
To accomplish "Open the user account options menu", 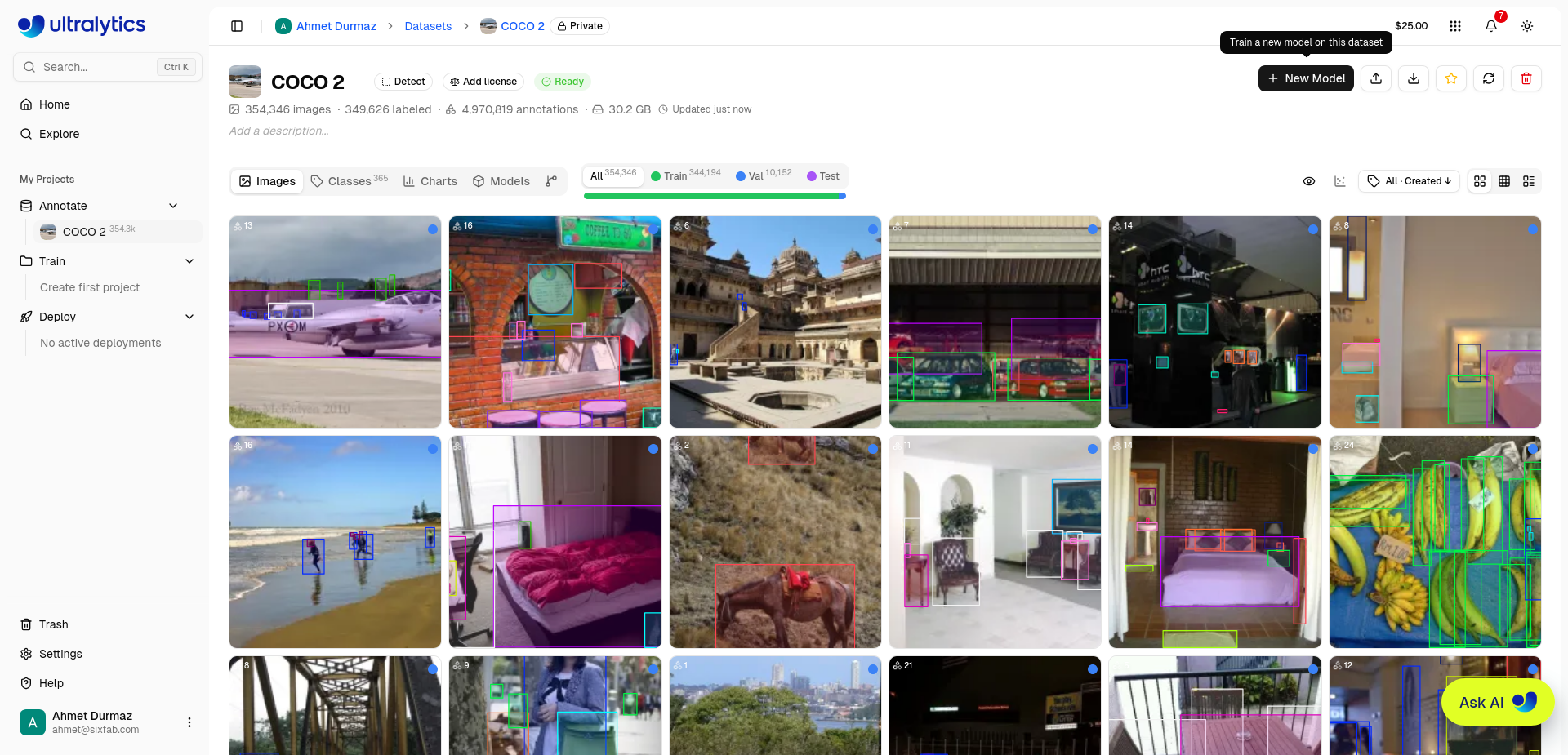I will (x=189, y=722).
